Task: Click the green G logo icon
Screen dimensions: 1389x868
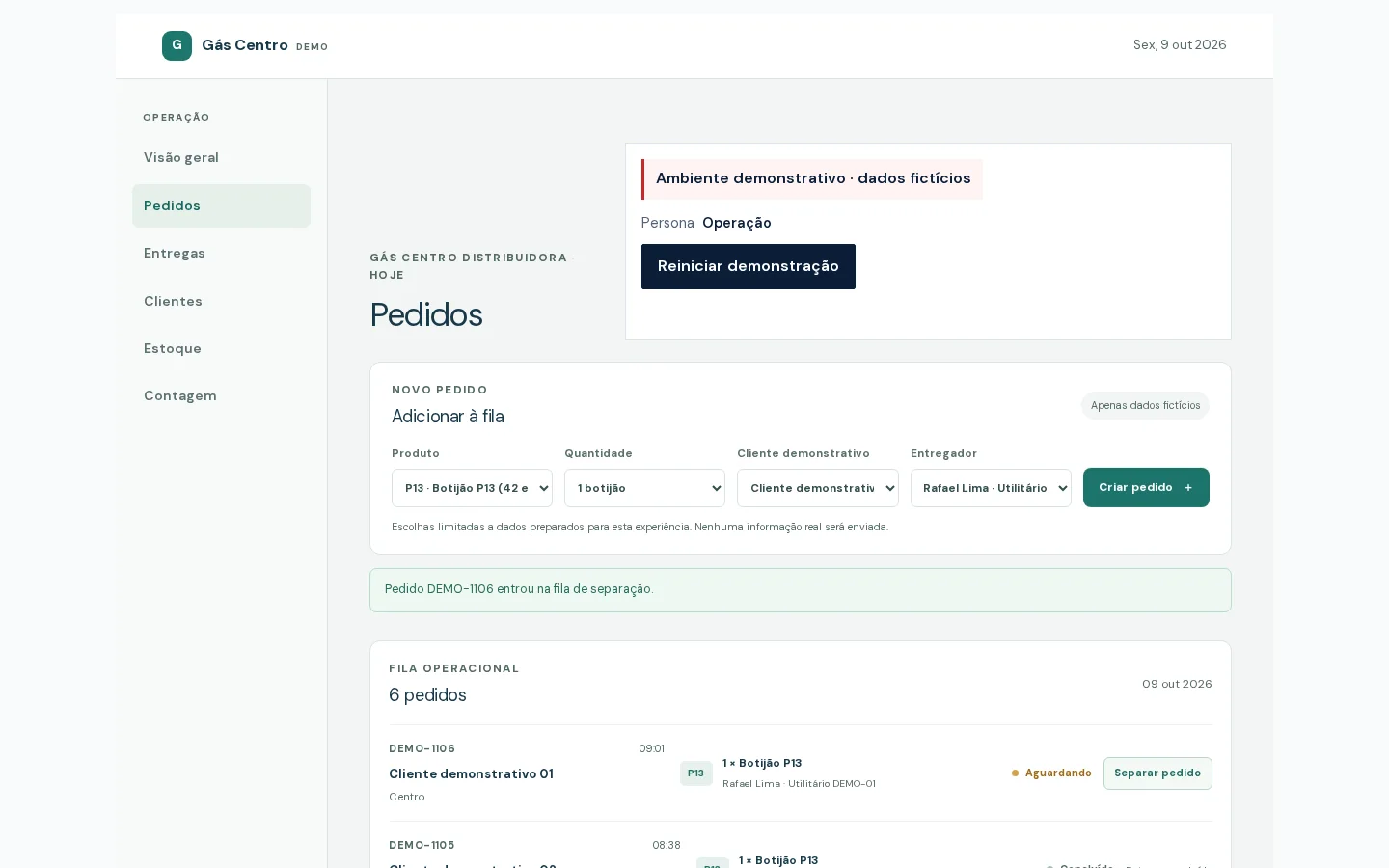Action: tap(177, 45)
